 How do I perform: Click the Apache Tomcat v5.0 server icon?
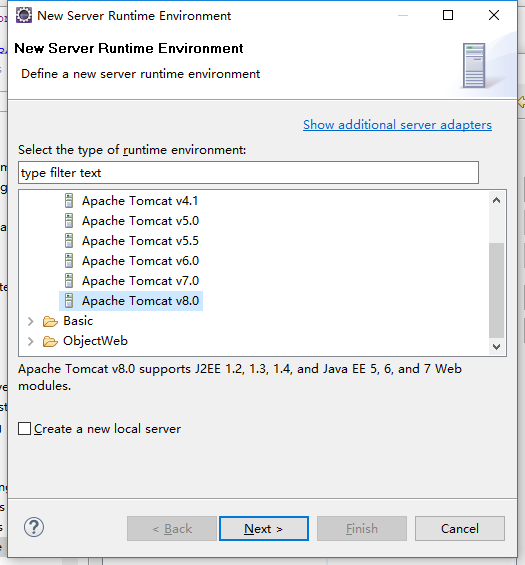coord(69,221)
